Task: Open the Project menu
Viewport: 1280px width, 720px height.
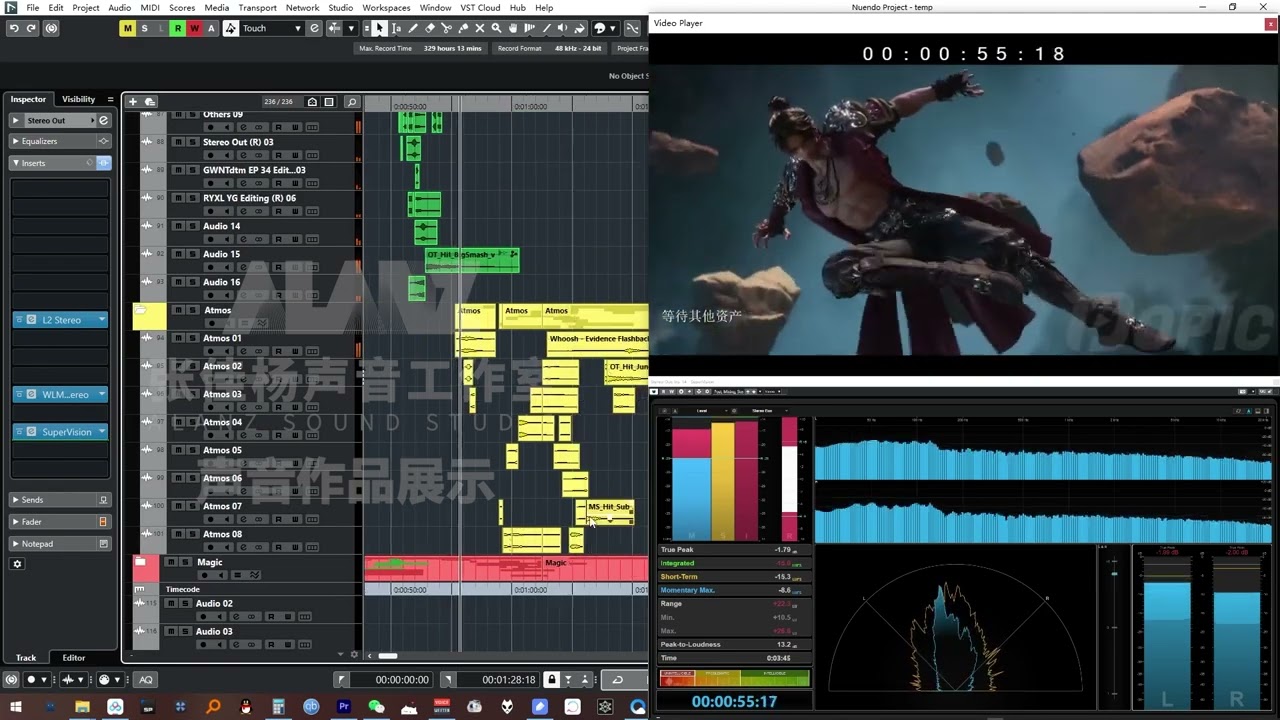Action: pos(85,7)
